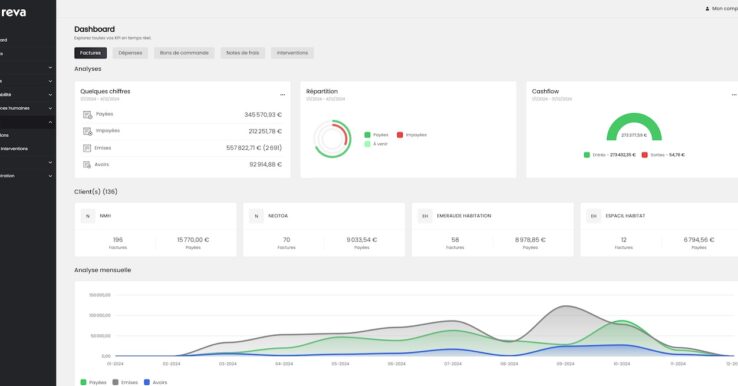Click NEOTOA's 9 033,54 € paid amount
The height and width of the screenshot is (386, 738).
pyautogui.click(x=361, y=240)
